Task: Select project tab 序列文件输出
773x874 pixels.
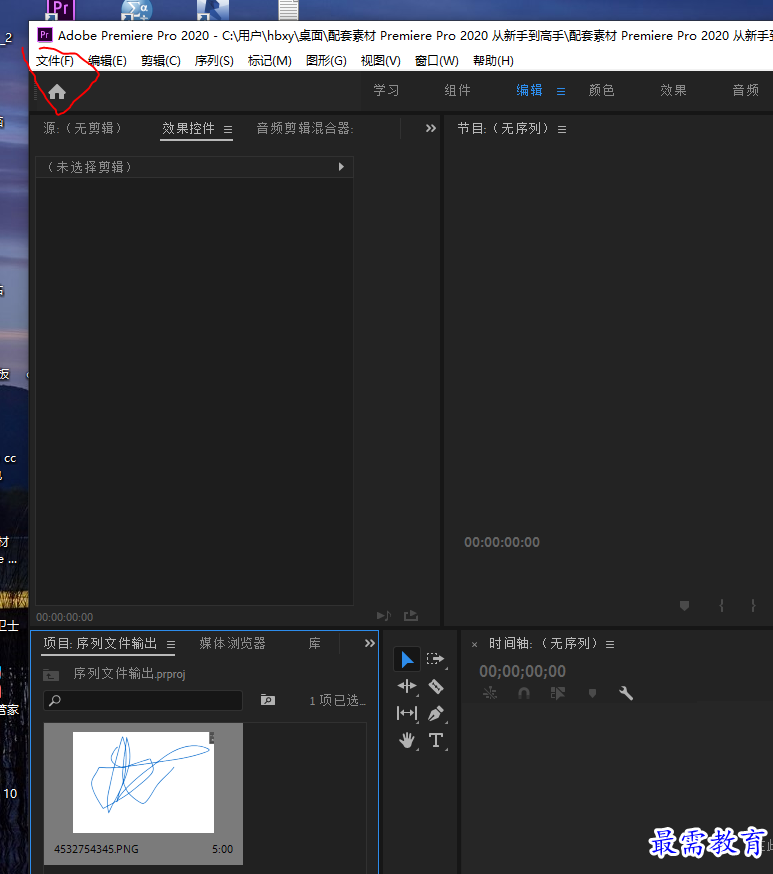Action: coord(100,644)
